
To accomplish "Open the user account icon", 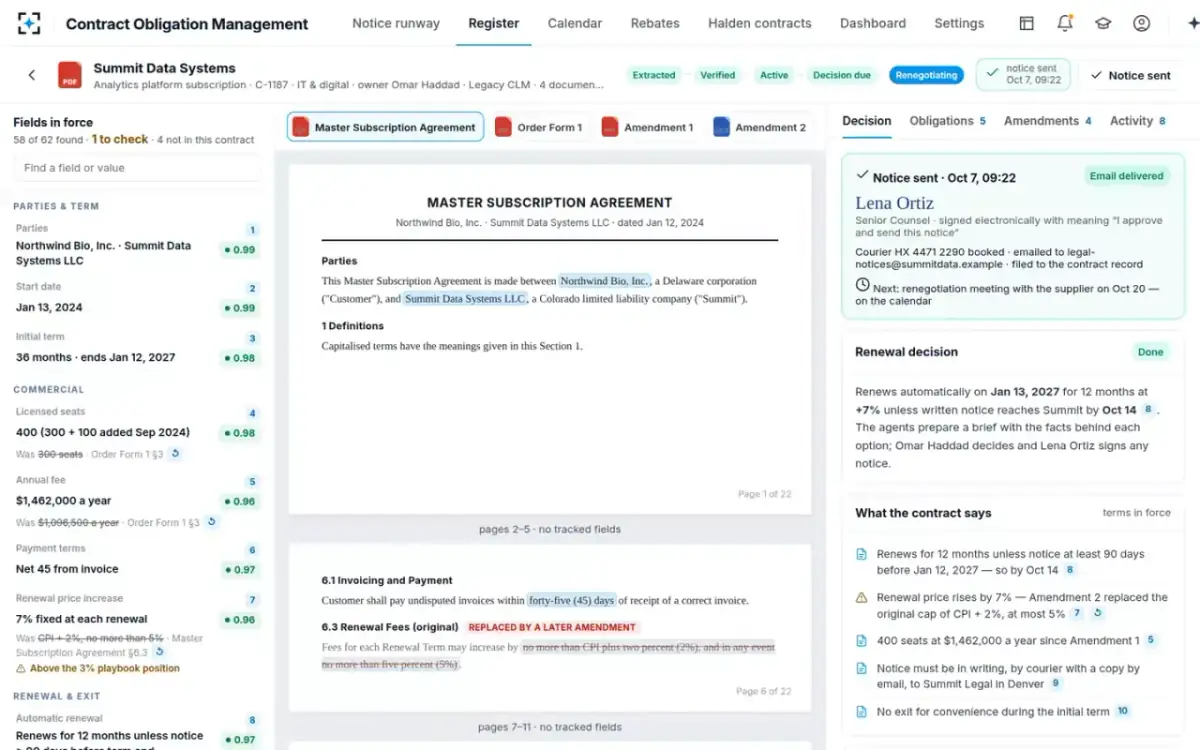I will [x=1141, y=23].
